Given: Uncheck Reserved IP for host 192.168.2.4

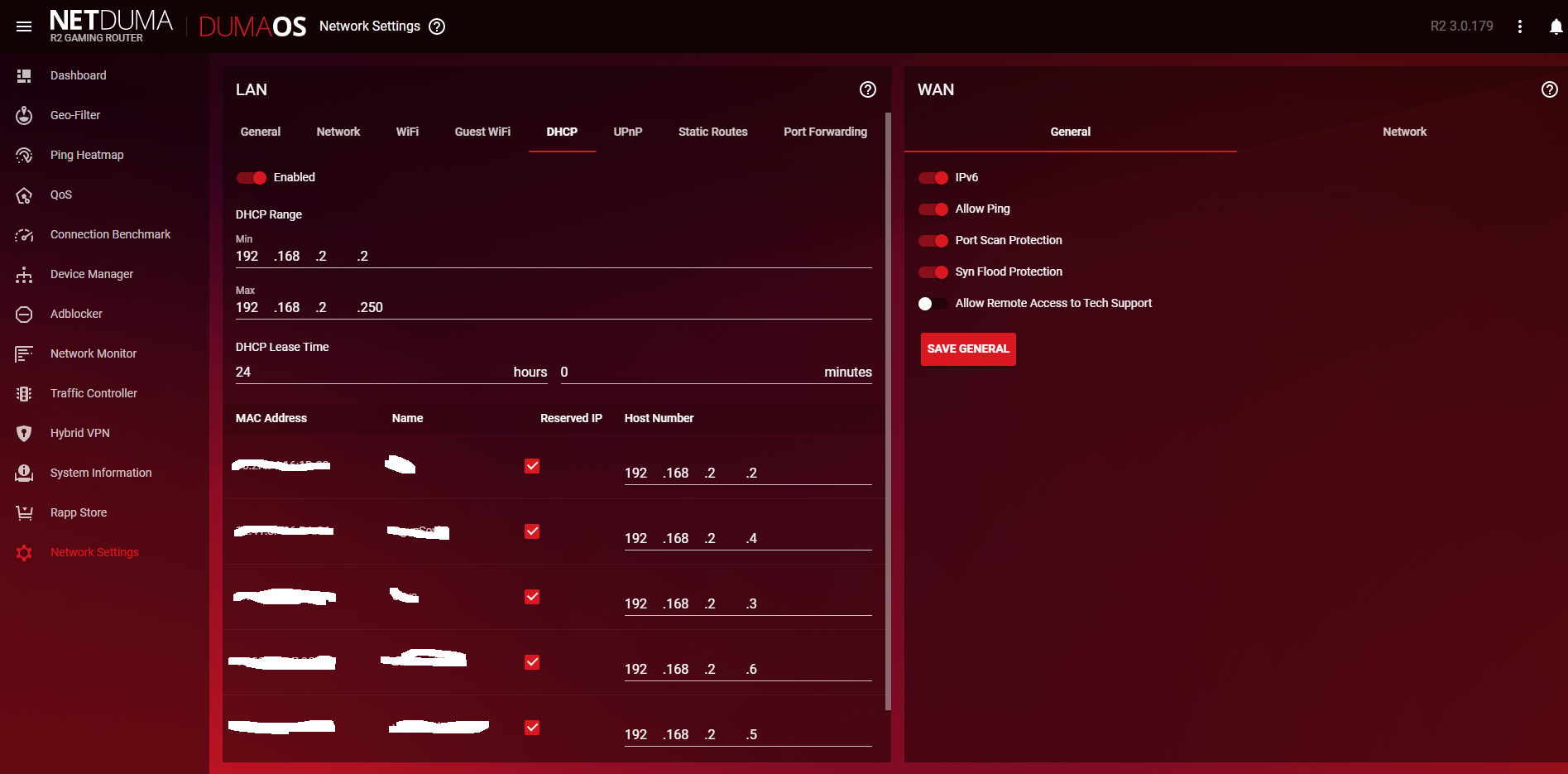Looking at the screenshot, I should click(x=532, y=531).
